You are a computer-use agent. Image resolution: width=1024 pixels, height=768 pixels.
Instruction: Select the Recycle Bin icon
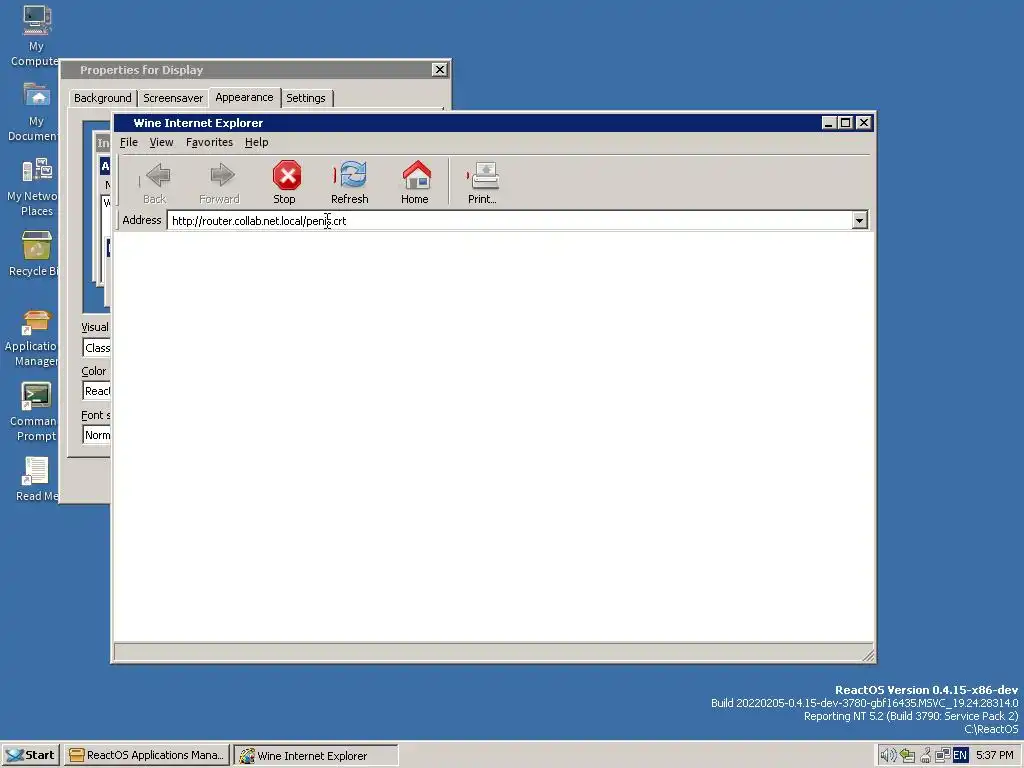[x=36, y=255]
